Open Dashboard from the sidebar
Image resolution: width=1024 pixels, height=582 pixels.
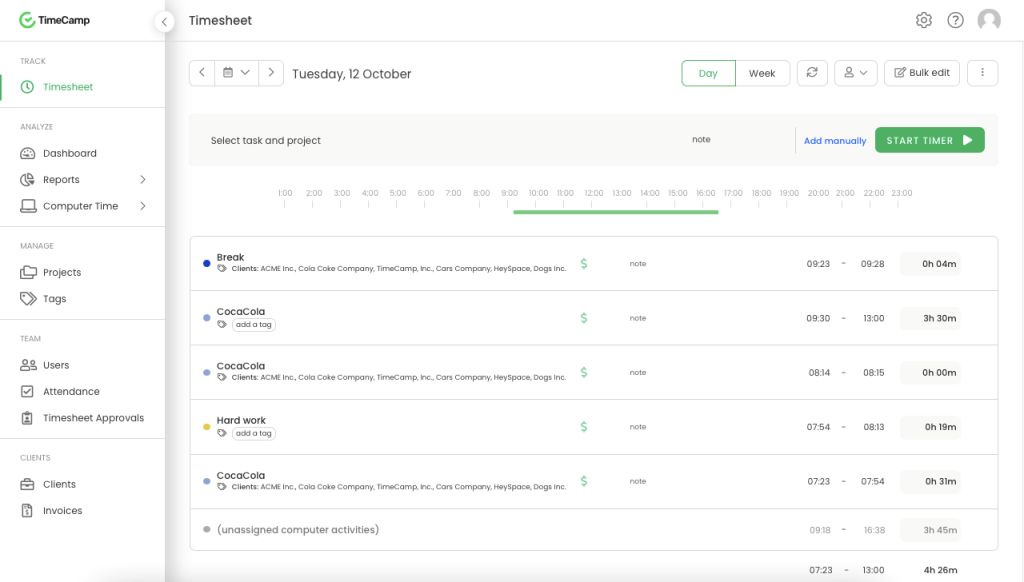point(69,153)
